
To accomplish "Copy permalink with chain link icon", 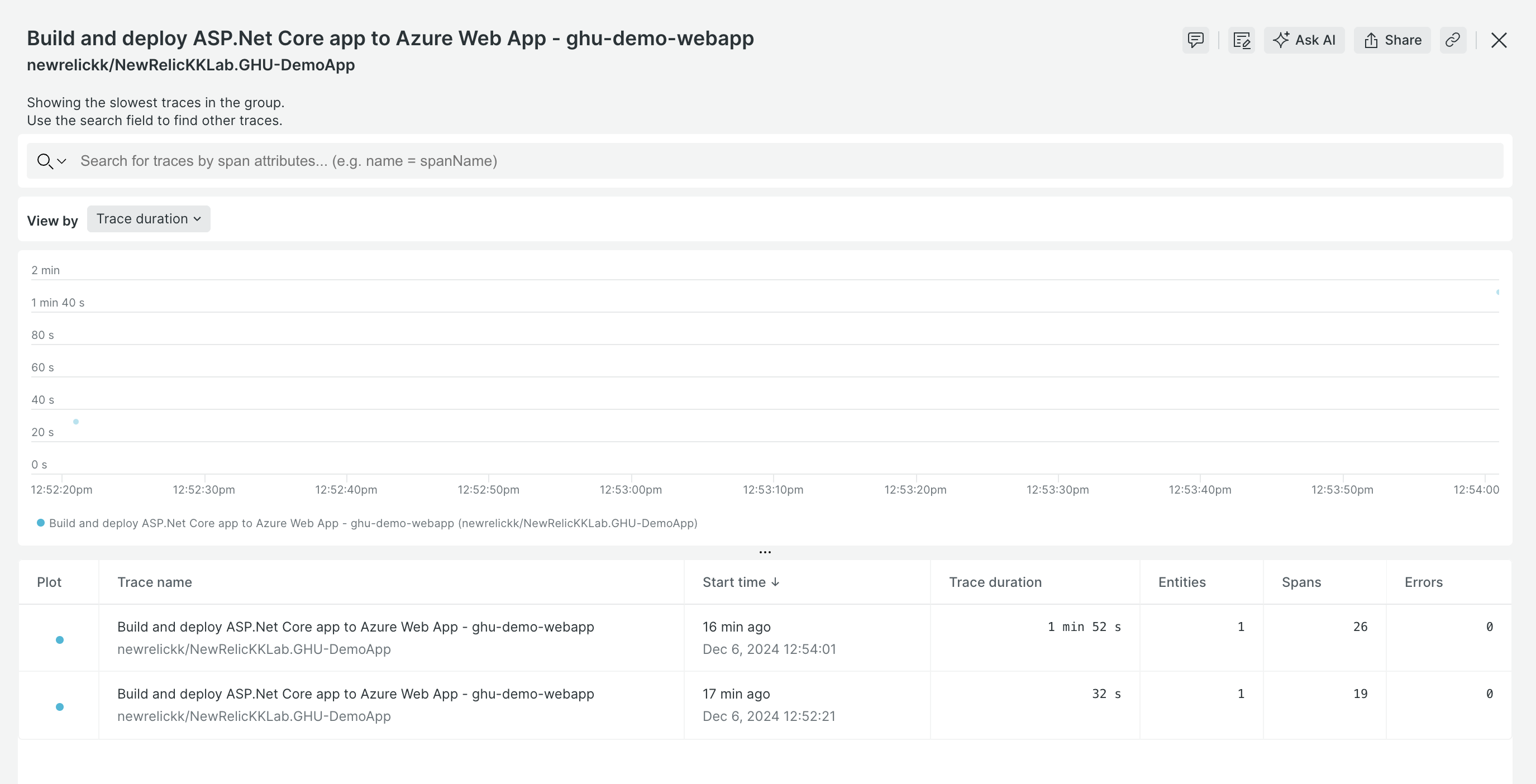I will click(x=1453, y=40).
